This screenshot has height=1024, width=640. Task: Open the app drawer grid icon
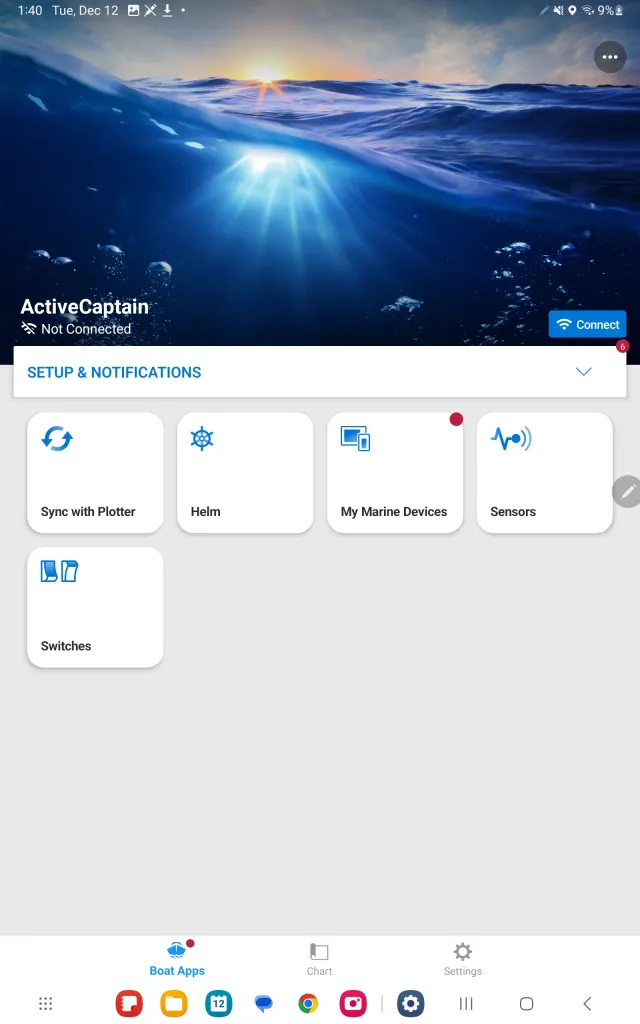pyautogui.click(x=45, y=1003)
